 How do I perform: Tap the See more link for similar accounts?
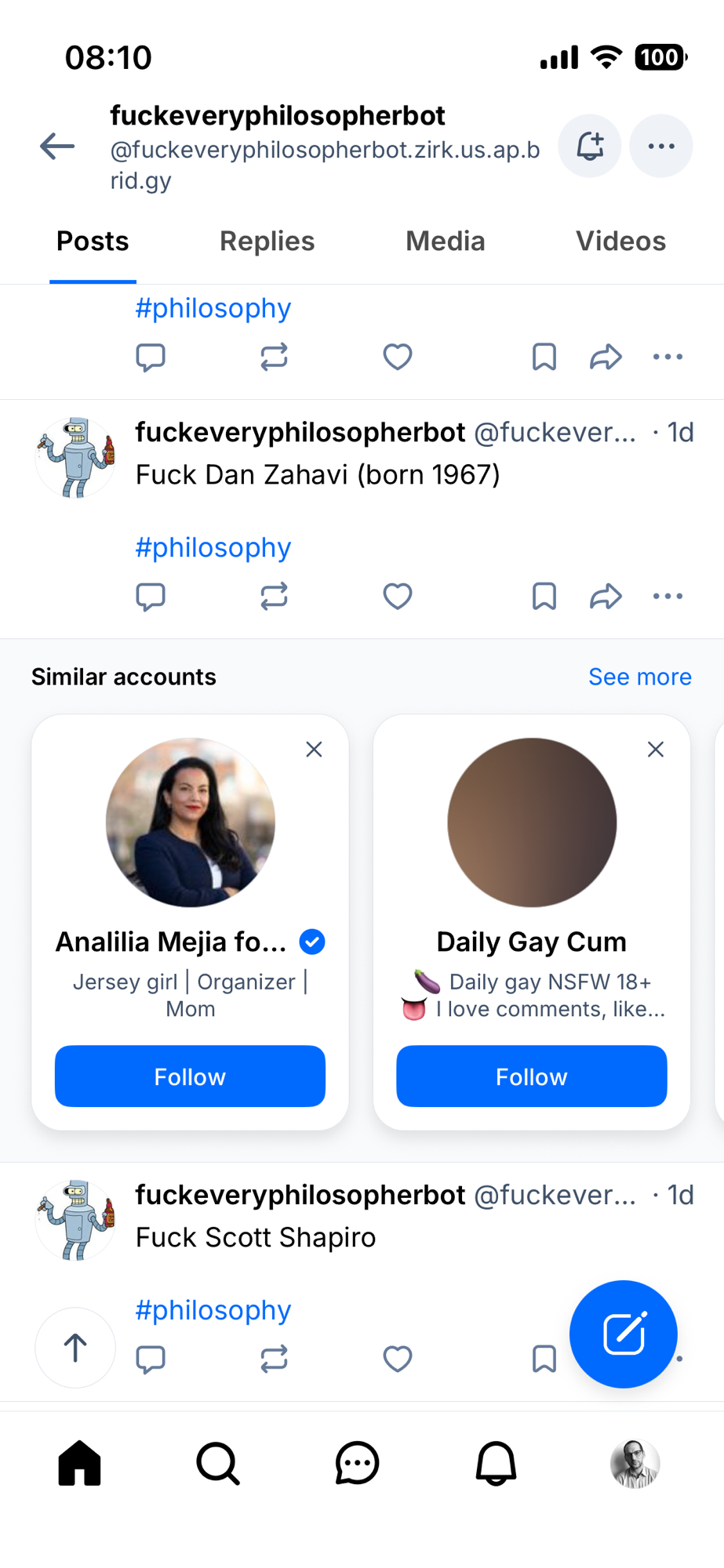(639, 677)
